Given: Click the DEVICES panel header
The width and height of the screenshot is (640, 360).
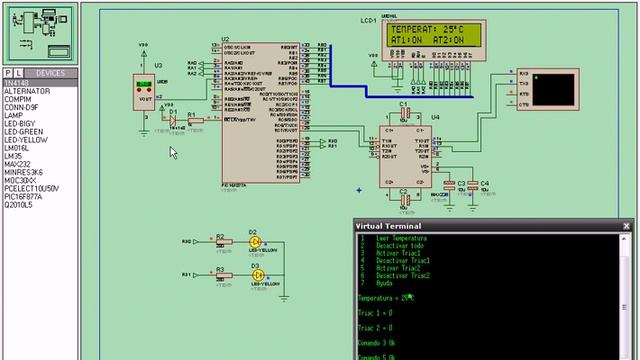Looking at the screenshot, I should click(x=50, y=73).
